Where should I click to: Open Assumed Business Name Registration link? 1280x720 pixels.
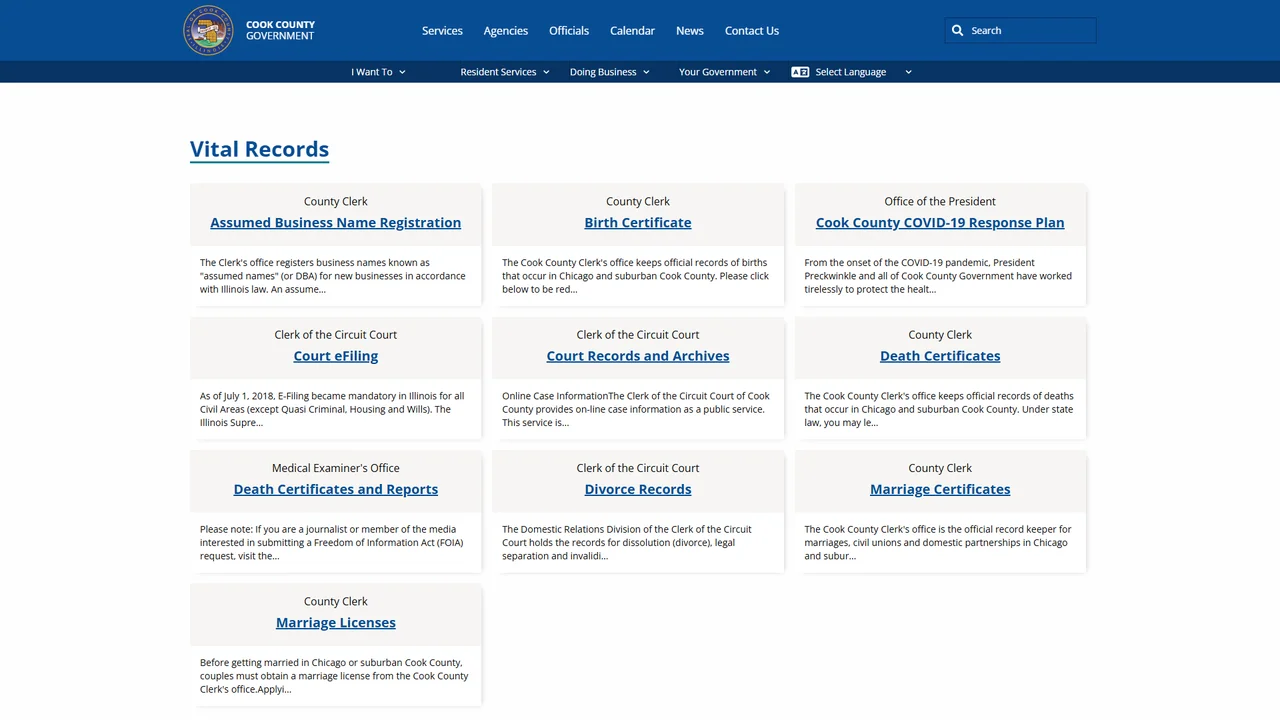[x=336, y=222]
